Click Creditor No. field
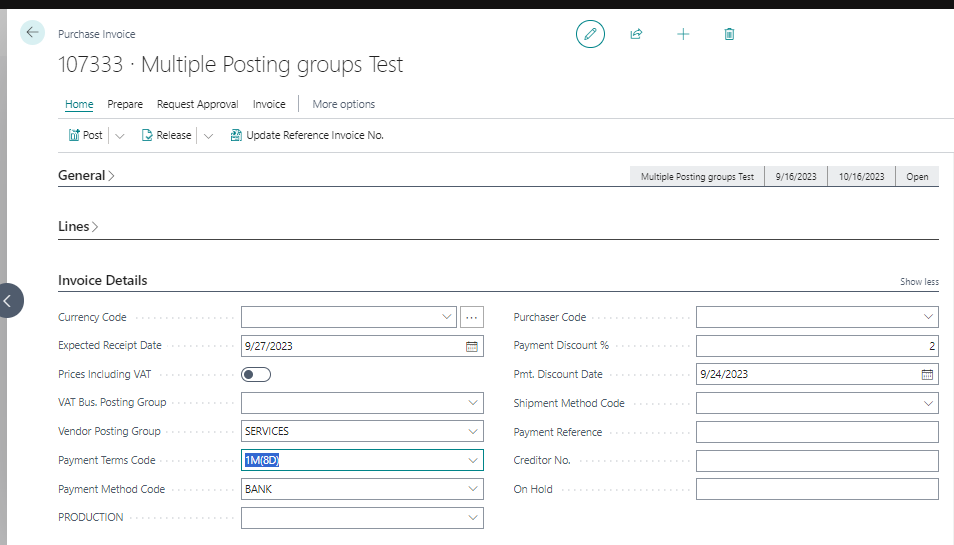This screenshot has width=954, height=545. (x=817, y=460)
